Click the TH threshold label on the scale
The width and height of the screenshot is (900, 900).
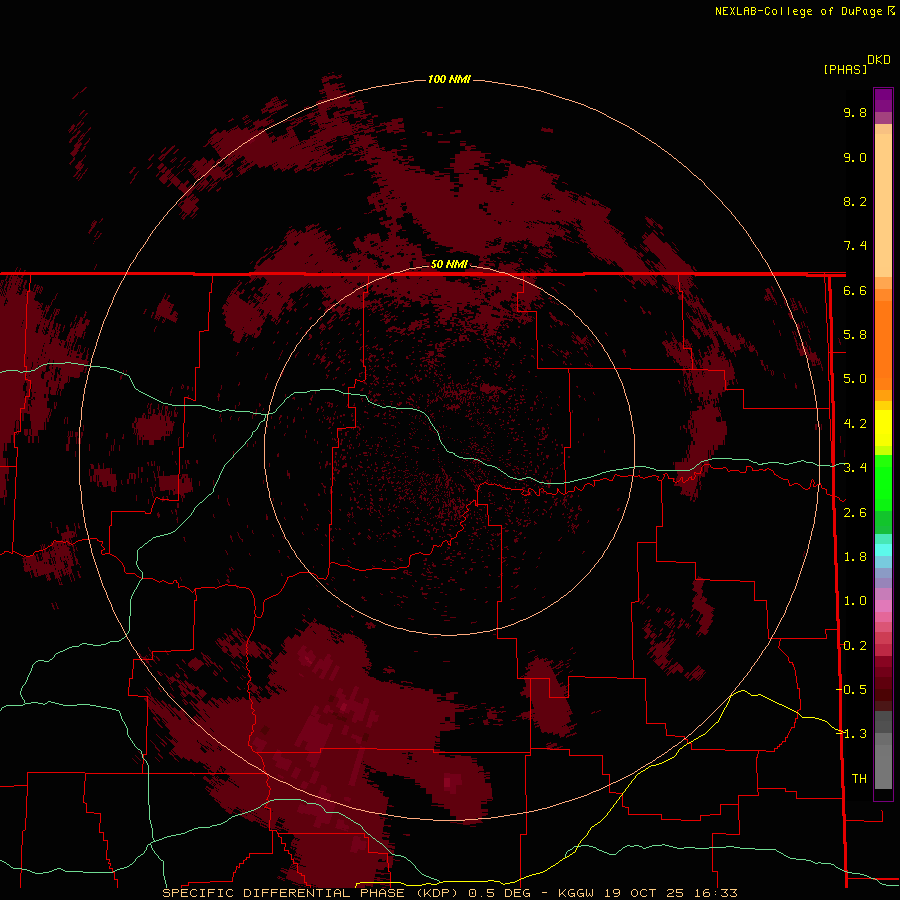click(859, 778)
